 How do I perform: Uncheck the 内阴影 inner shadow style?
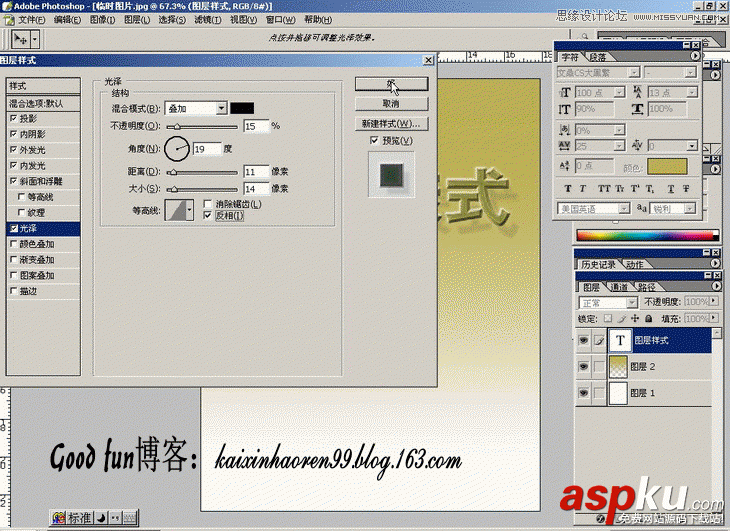[x=14, y=134]
